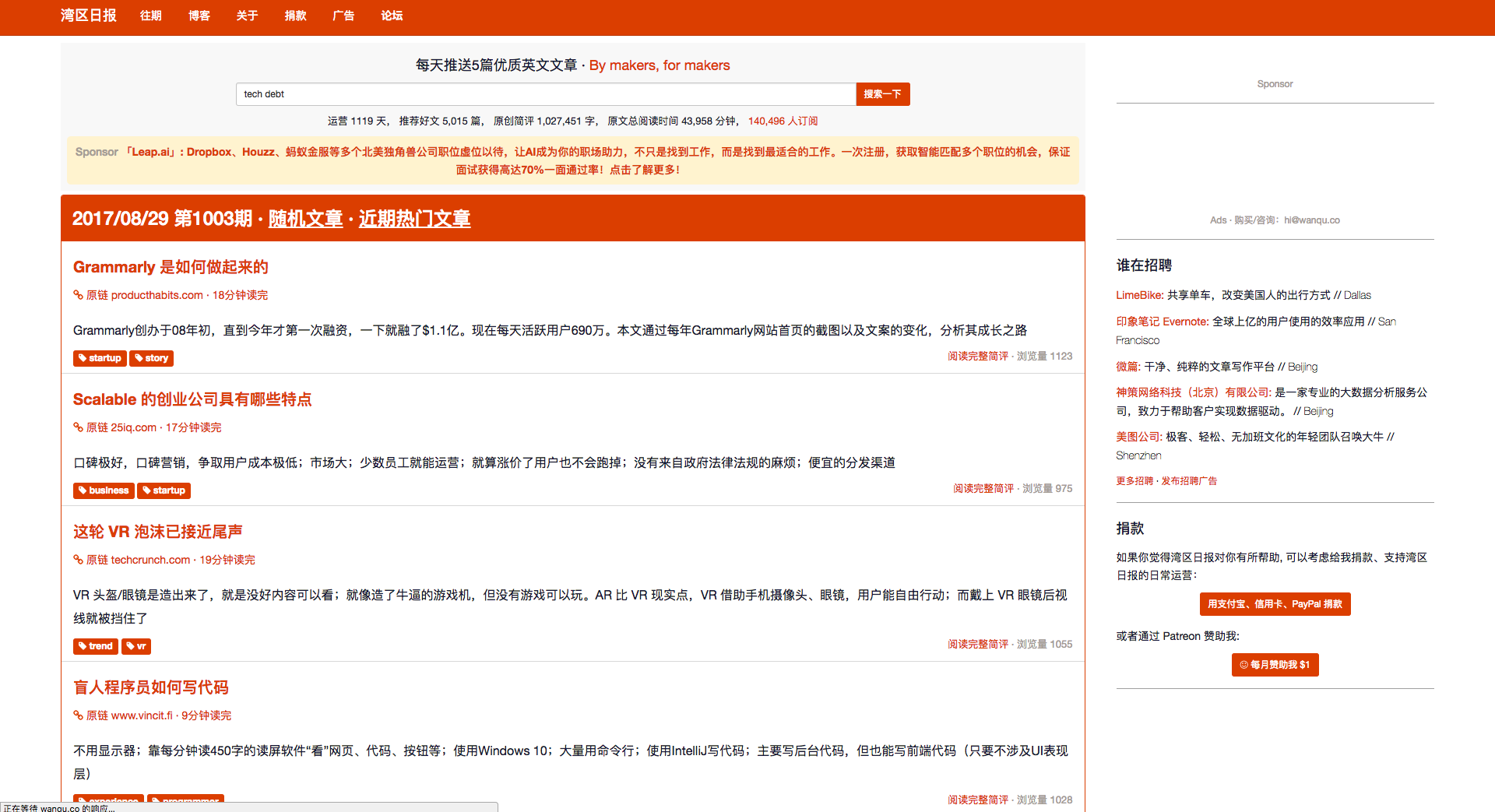Open the 随机文章 random article link
Viewport: 1495px width, 812px height.
[x=305, y=219]
